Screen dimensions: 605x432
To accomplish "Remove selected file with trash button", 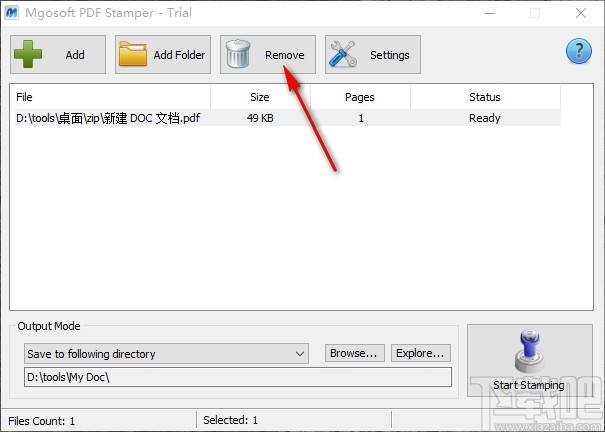I will (x=268, y=54).
